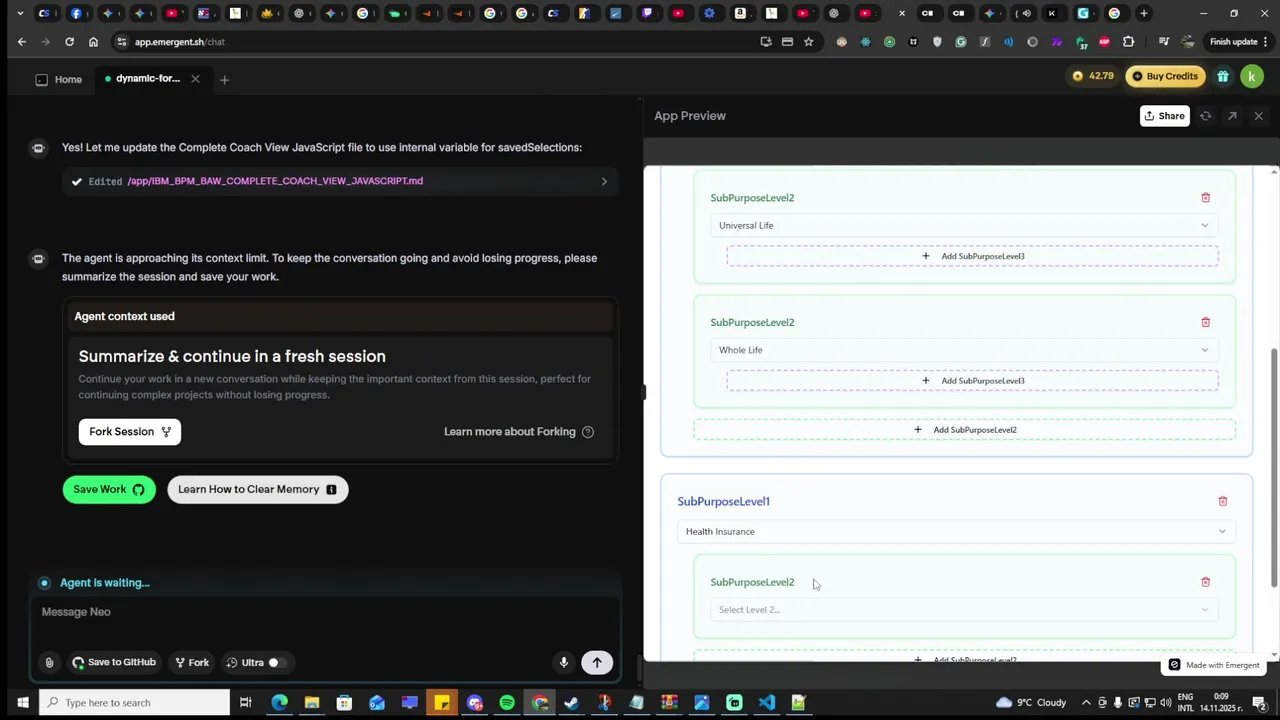Click the Buy Credits button

click(1165, 76)
